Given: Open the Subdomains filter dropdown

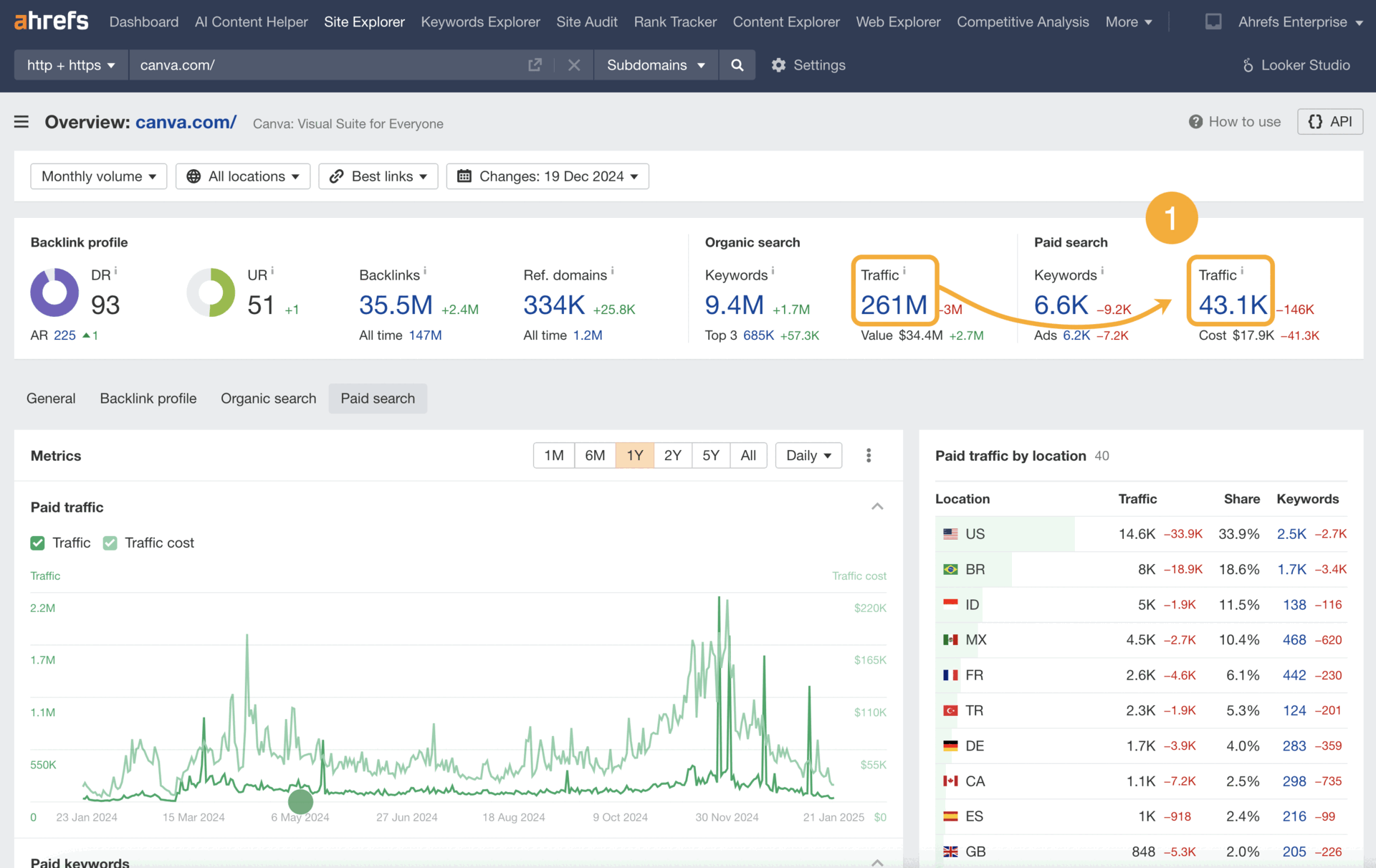Looking at the screenshot, I should 655,65.
